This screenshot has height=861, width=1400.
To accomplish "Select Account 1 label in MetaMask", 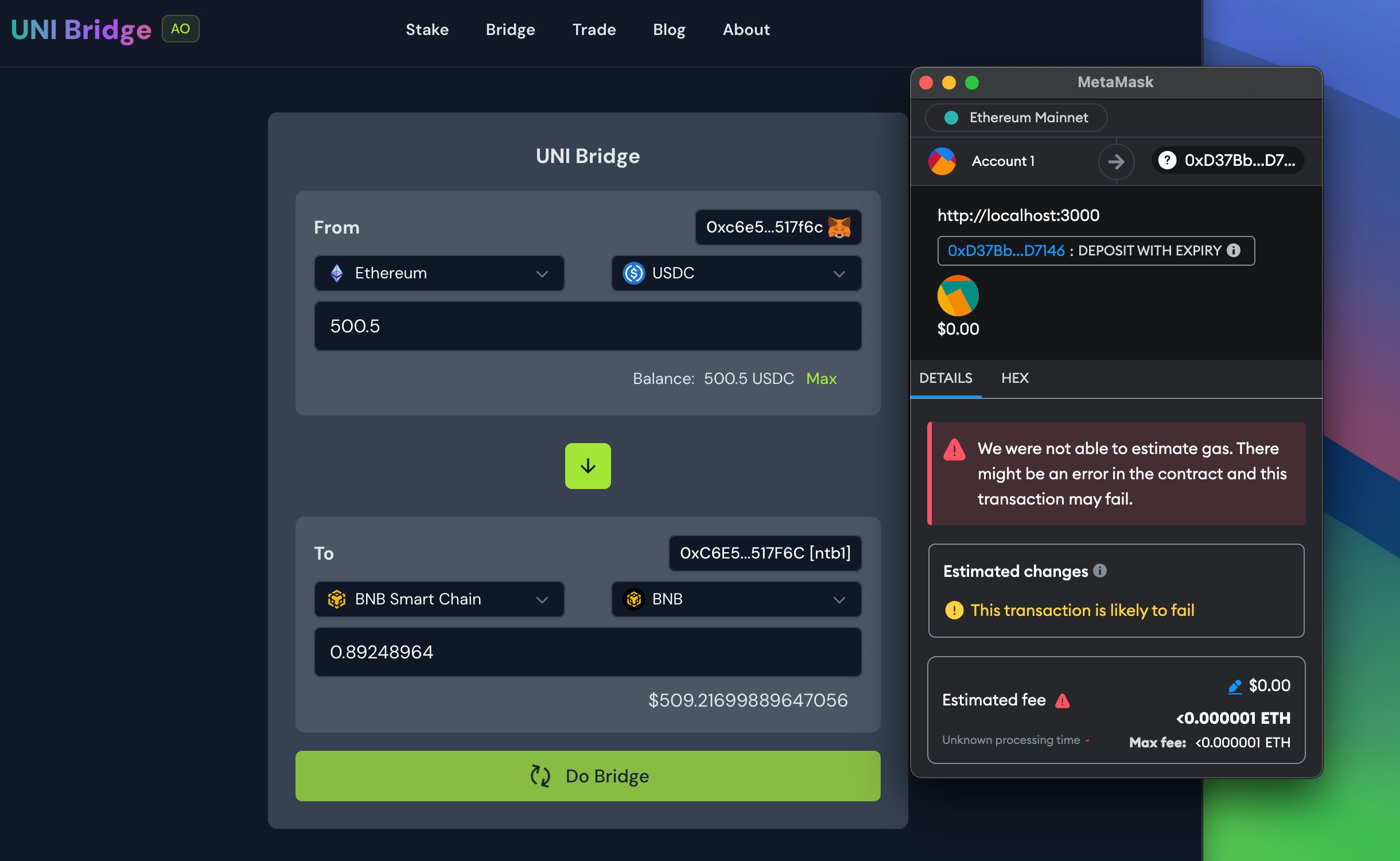I will pyautogui.click(x=1003, y=161).
